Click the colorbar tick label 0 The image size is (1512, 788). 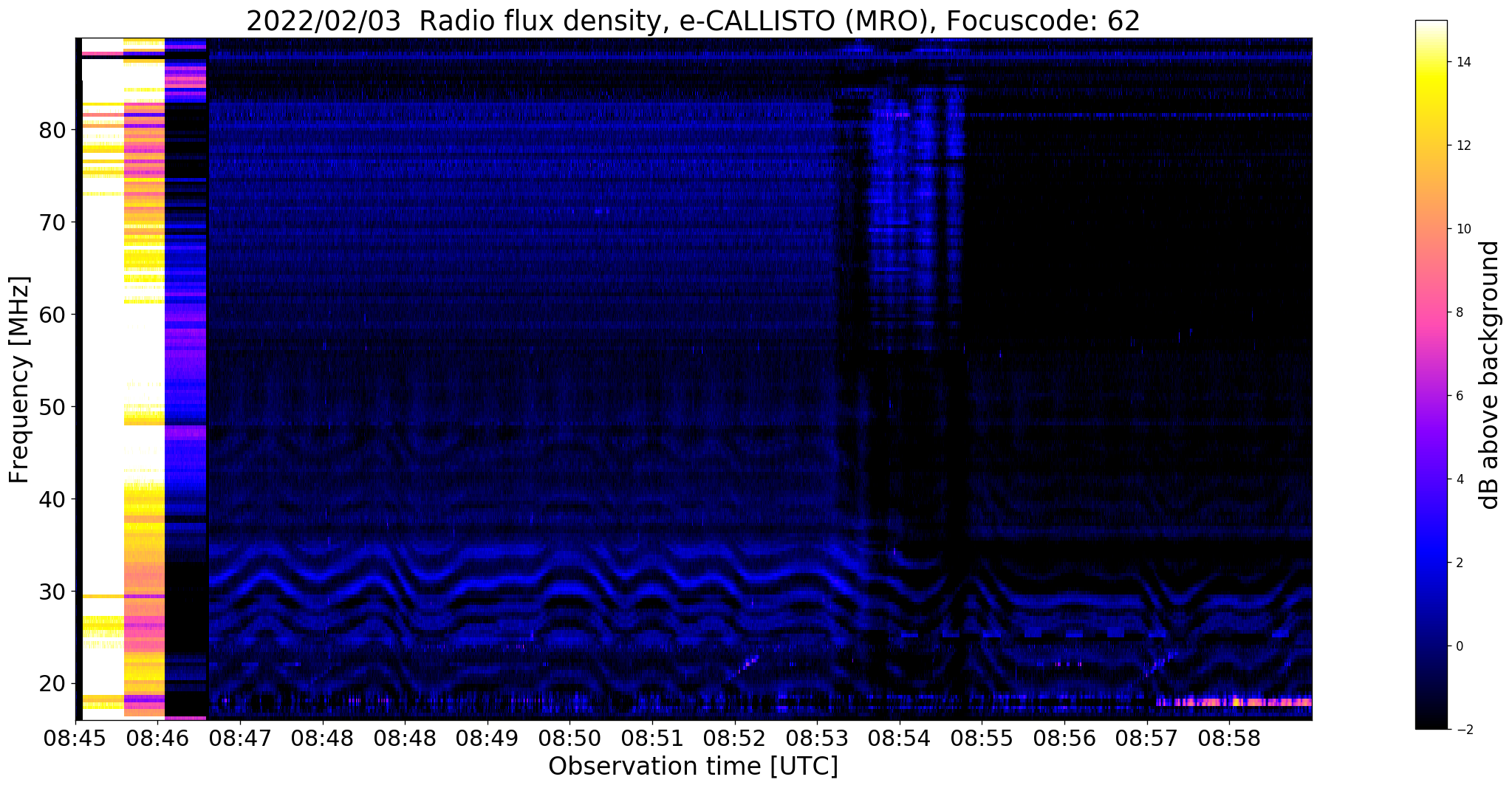(x=1459, y=646)
